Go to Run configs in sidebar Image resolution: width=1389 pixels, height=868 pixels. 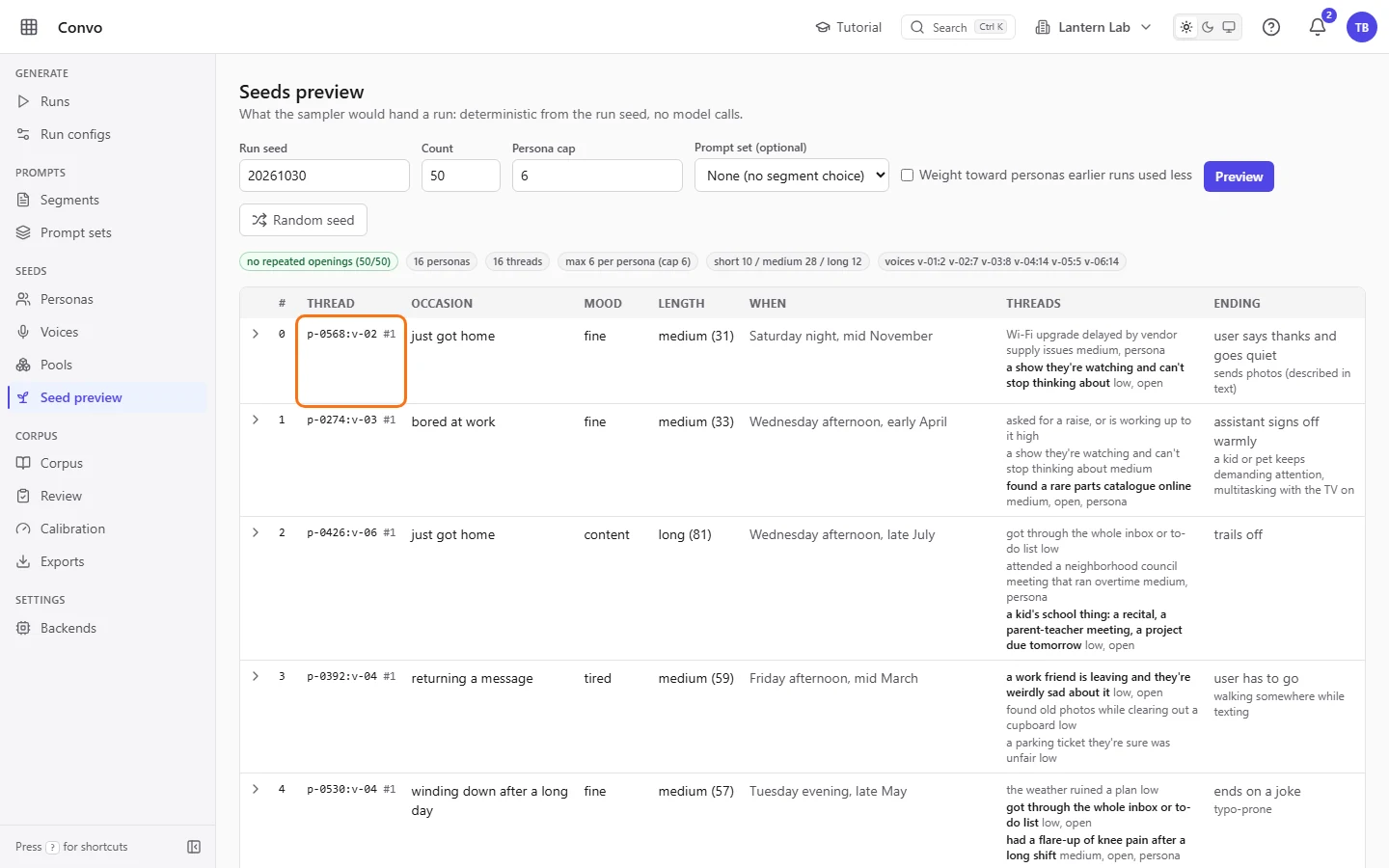107,134
